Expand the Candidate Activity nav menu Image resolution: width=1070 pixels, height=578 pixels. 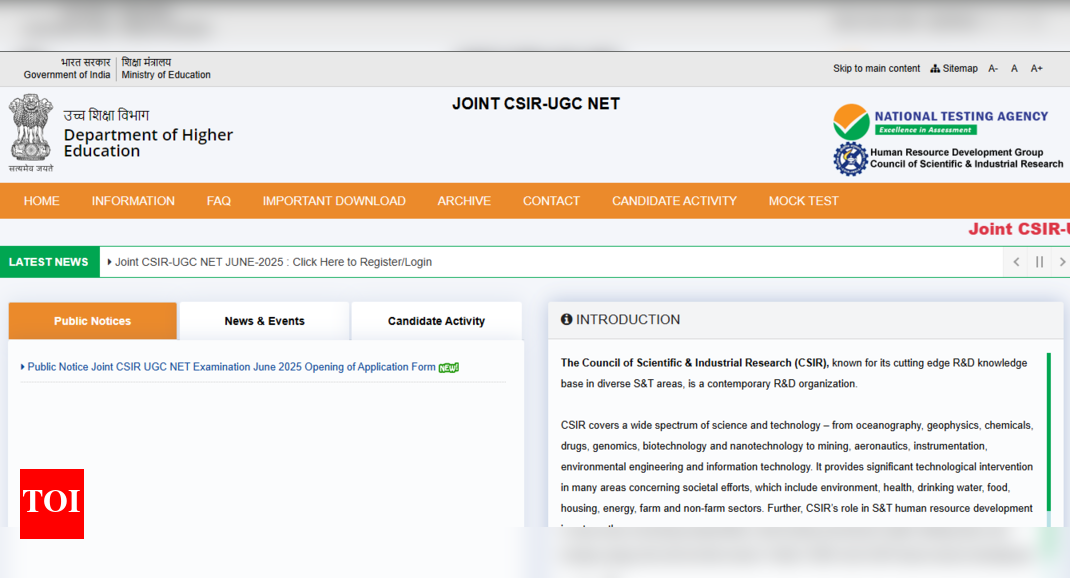coord(674,201)
